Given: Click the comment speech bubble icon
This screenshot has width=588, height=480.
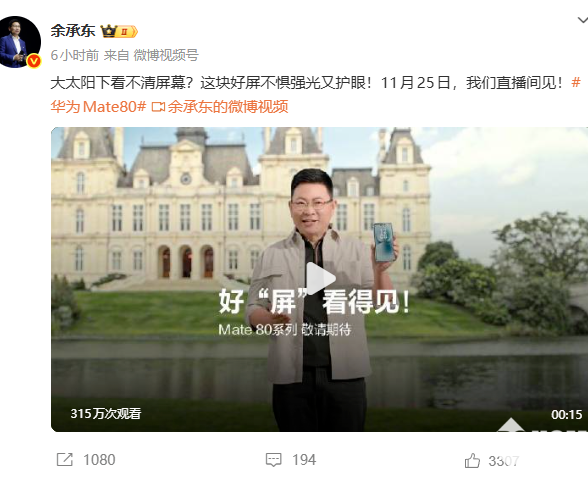Looking at the screenshot, I should pos(273,460).
